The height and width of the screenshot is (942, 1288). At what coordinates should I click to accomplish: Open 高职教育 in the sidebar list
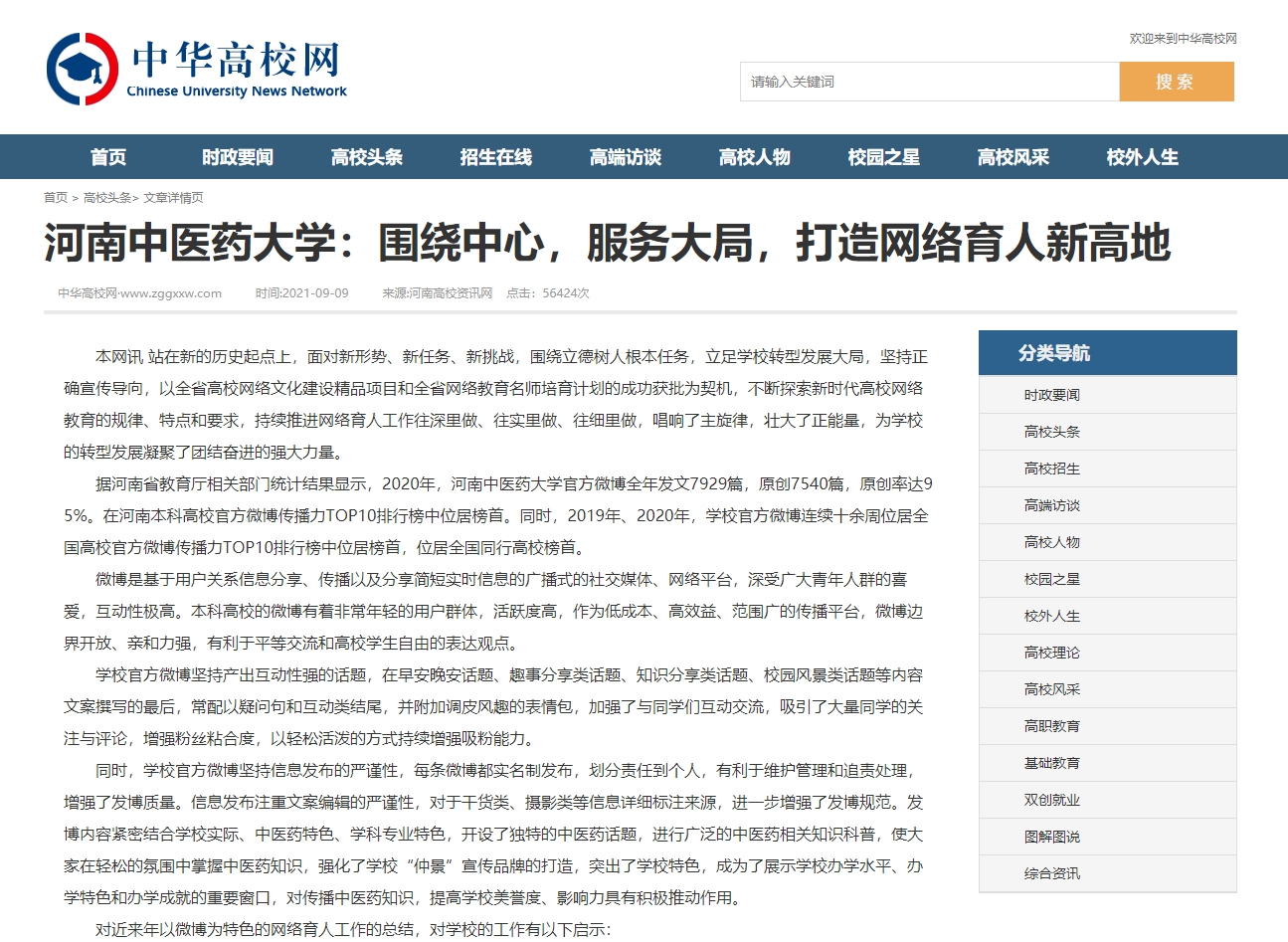click(x=1052, y=726)
